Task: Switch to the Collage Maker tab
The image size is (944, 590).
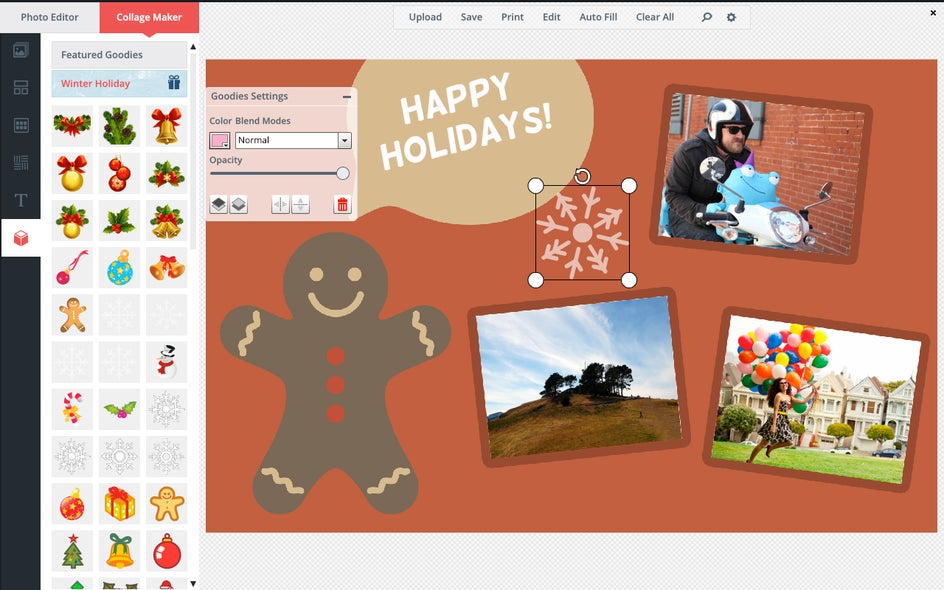Action: [x=149, y=17]
